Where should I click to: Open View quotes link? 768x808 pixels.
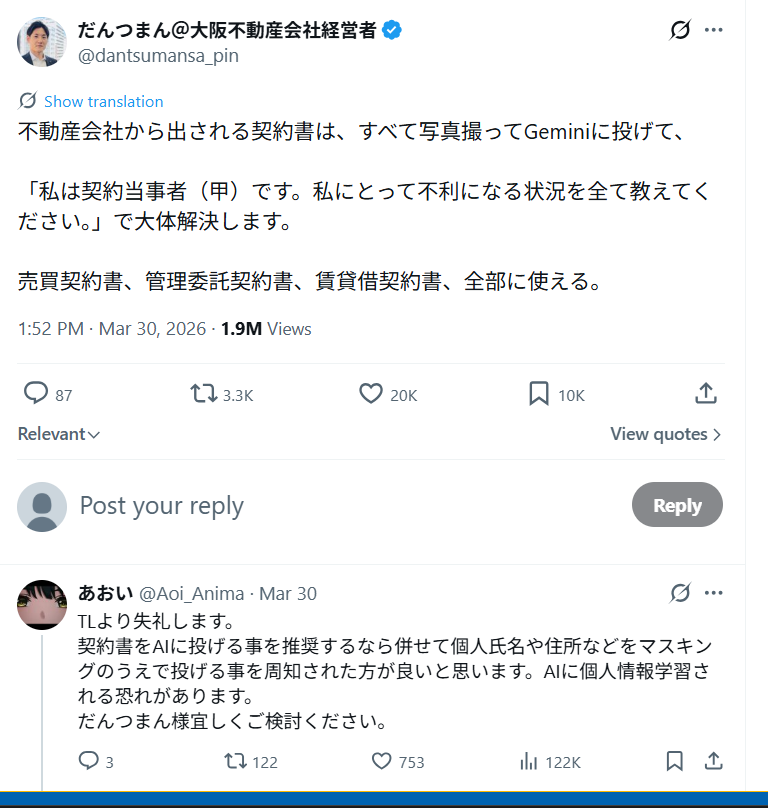[665, 434]
